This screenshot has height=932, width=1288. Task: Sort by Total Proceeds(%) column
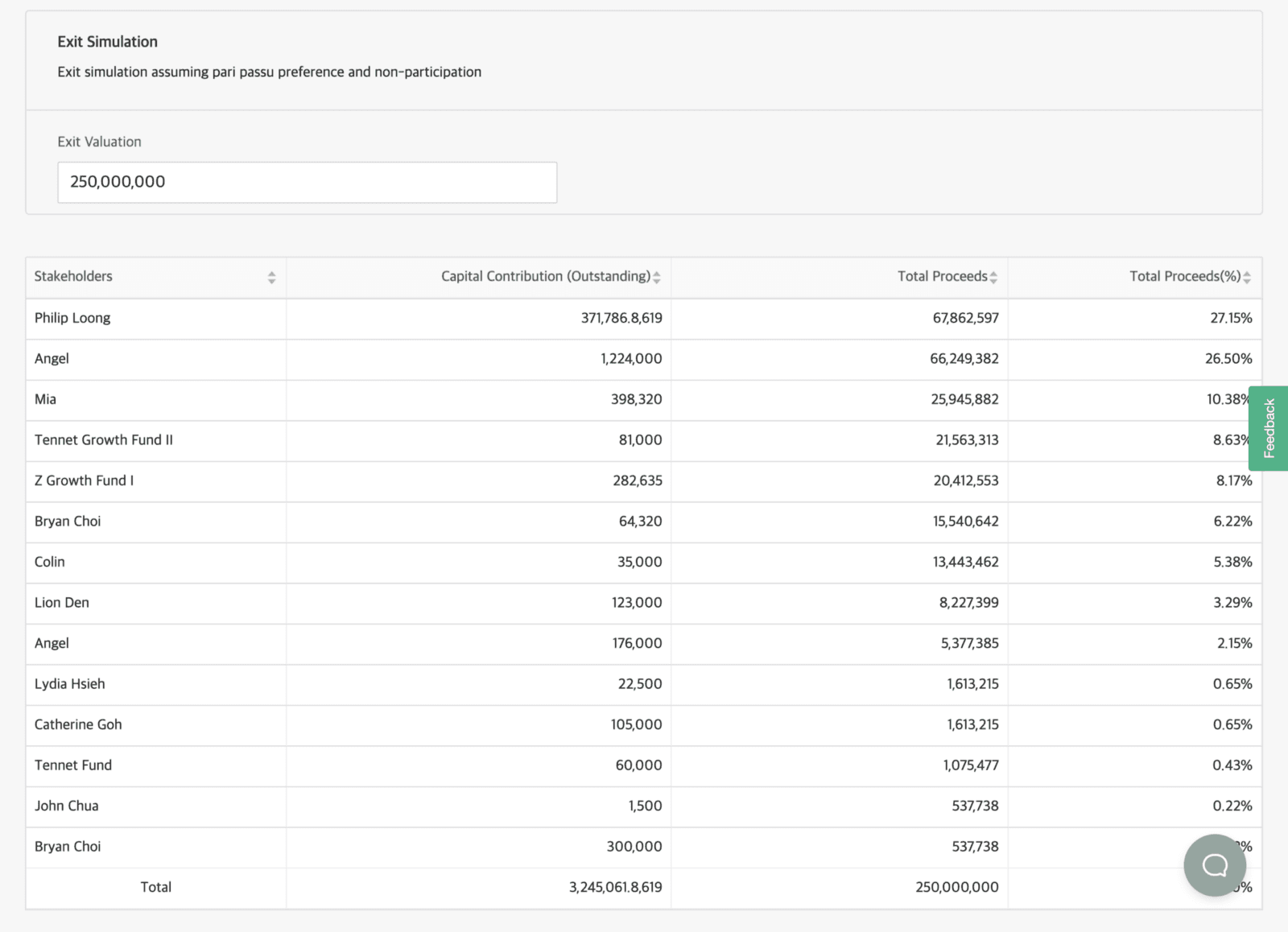pyautogui.click(x=1247, y=277)
